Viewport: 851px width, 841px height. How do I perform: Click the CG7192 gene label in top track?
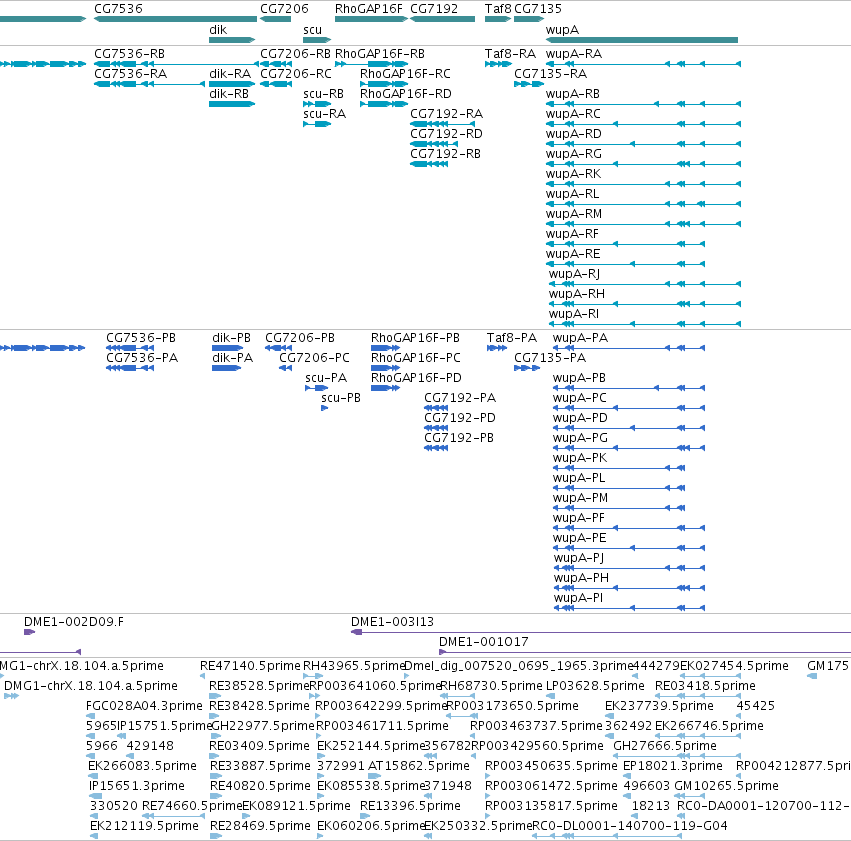(434, 9)
